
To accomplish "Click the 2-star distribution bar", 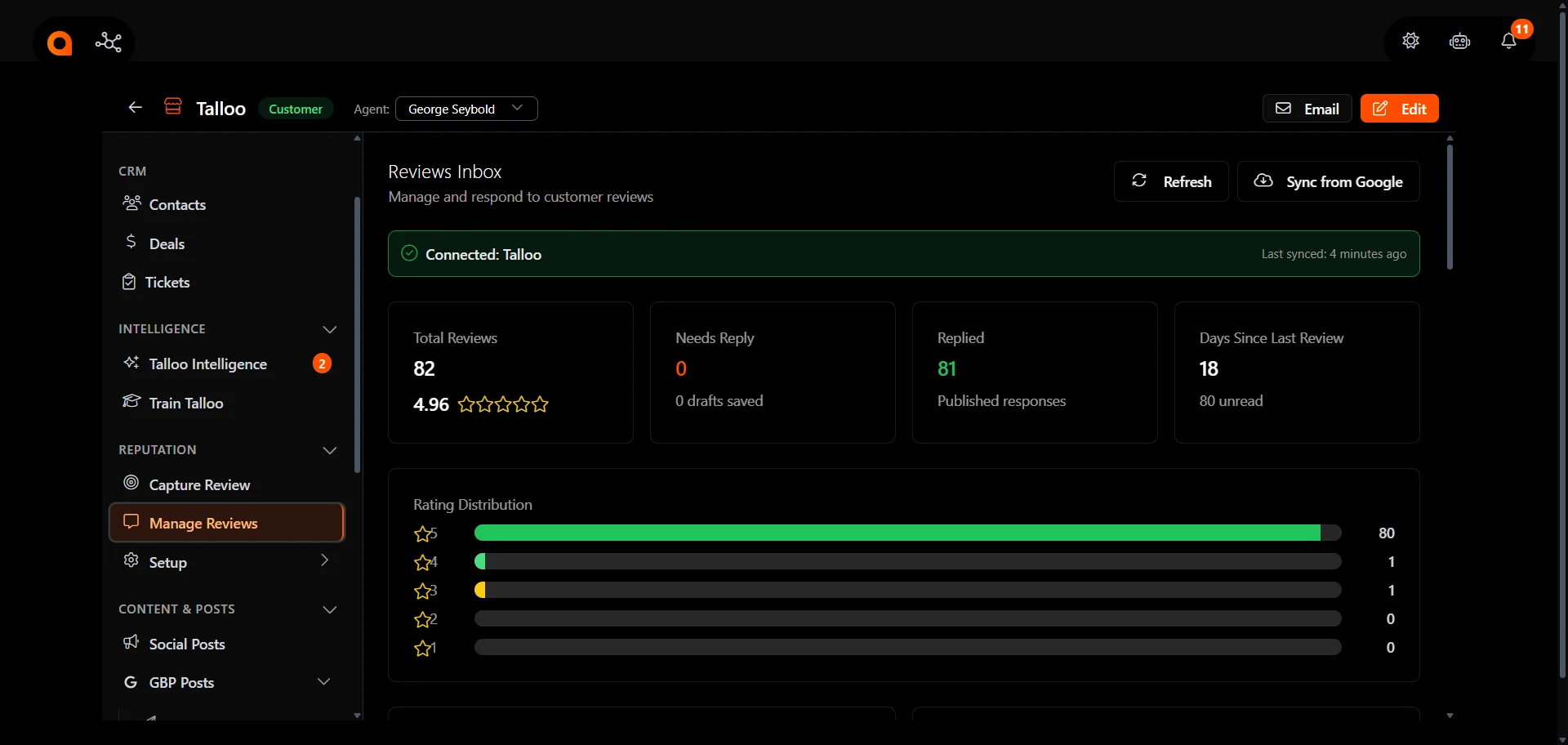I will point(907,618).
